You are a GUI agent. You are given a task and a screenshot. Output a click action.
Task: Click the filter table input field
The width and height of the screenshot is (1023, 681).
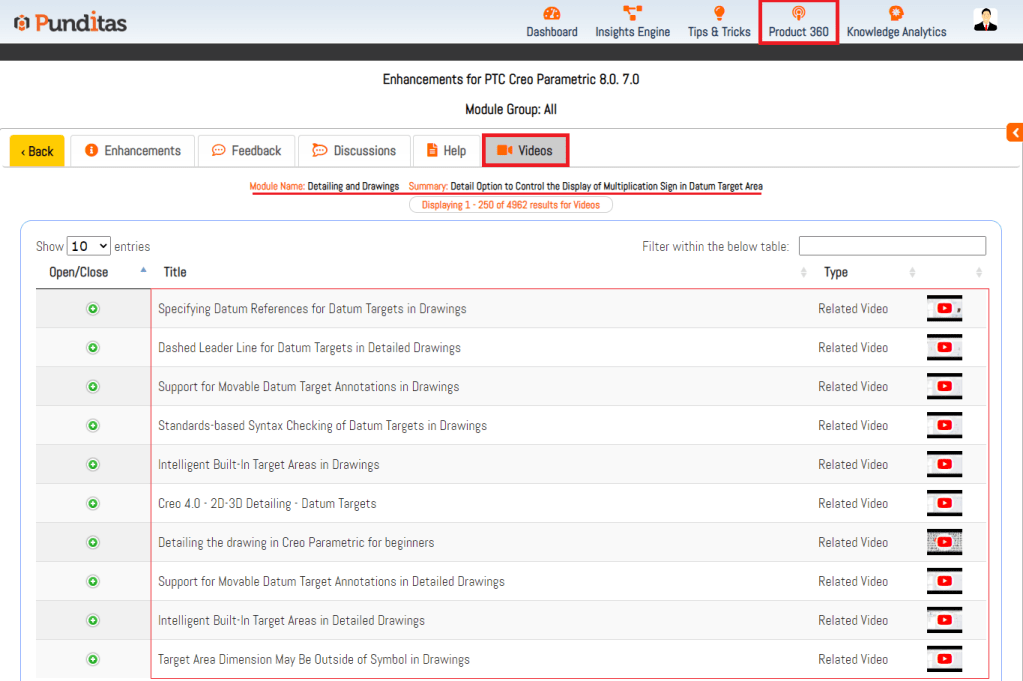(x=892, y=246)
